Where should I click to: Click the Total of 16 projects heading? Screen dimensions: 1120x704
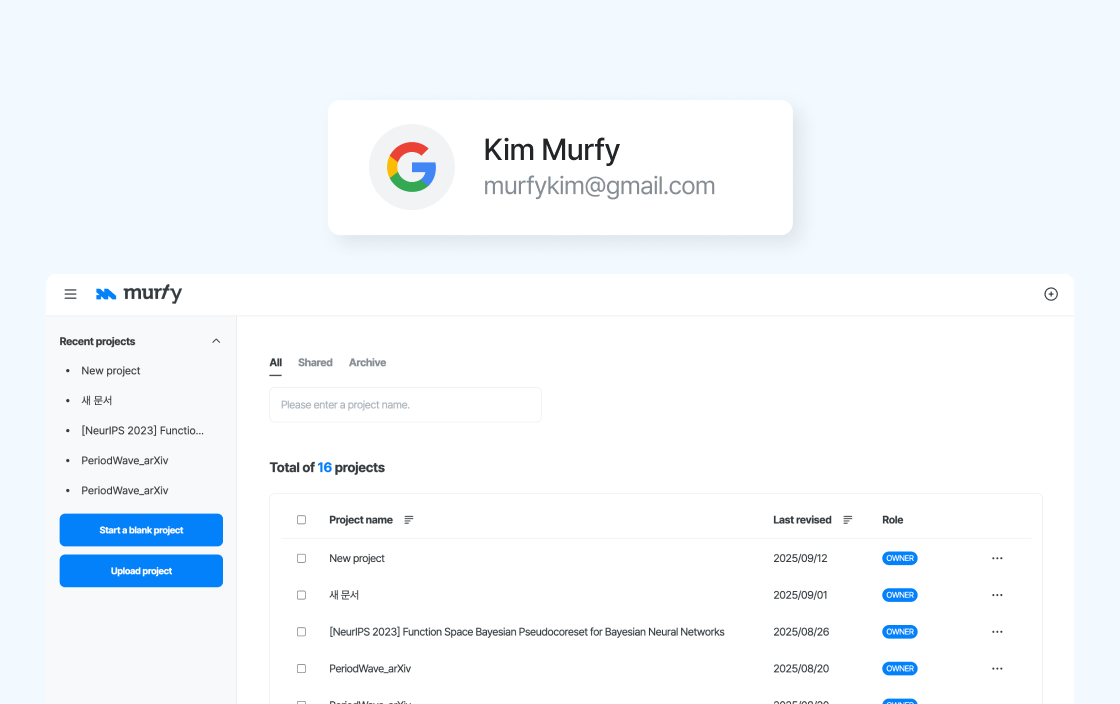point(327,468)
